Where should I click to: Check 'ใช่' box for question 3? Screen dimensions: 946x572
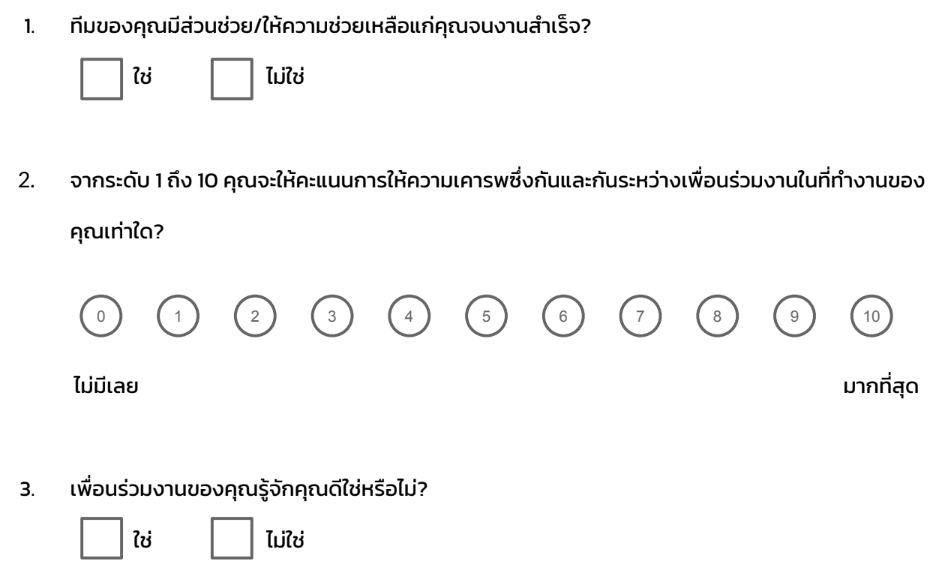[x=101, y=538]
